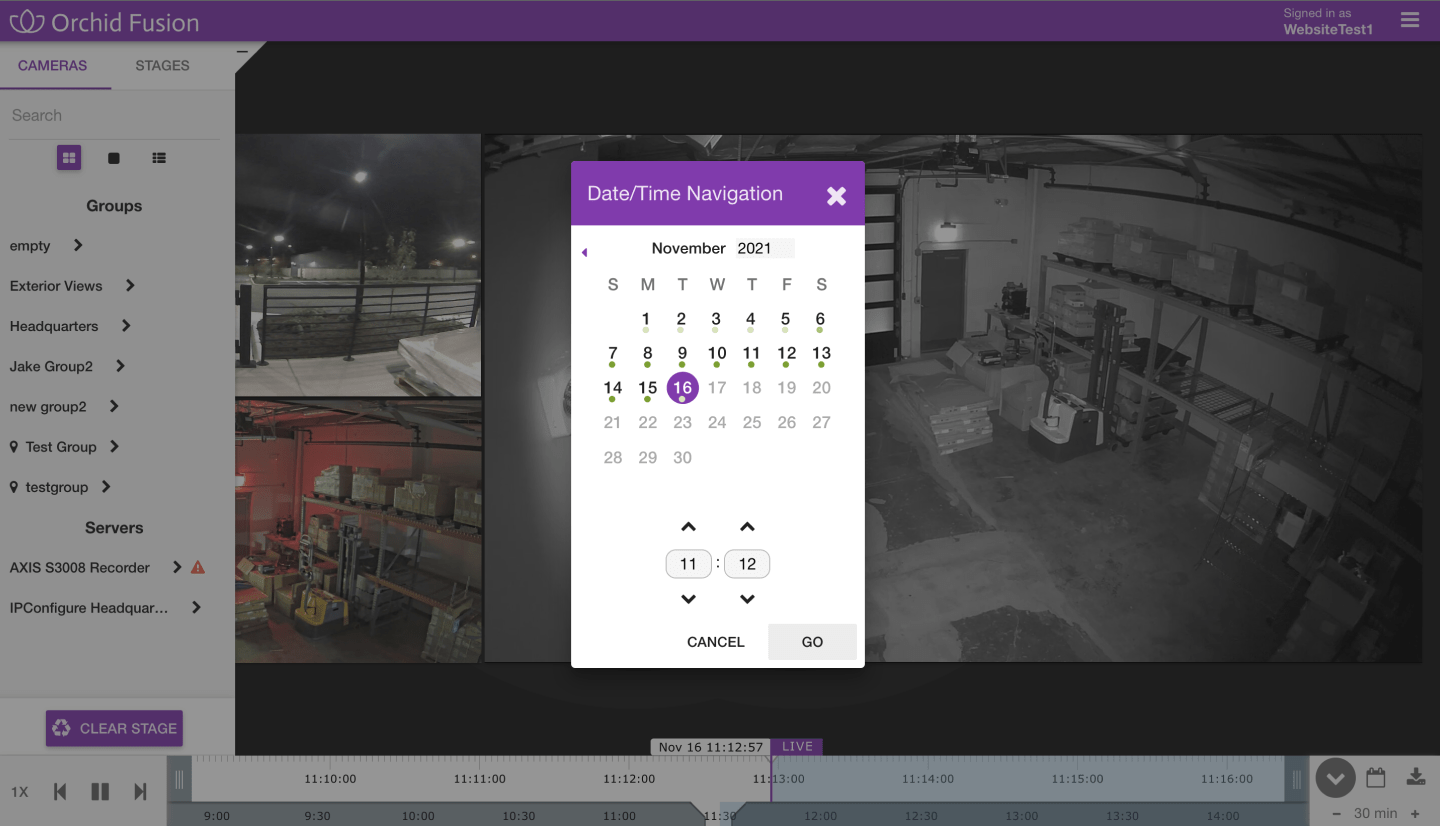Click location pin icon beside Test Group
This screenshot has width=1440, height=826.
[14, 447]
